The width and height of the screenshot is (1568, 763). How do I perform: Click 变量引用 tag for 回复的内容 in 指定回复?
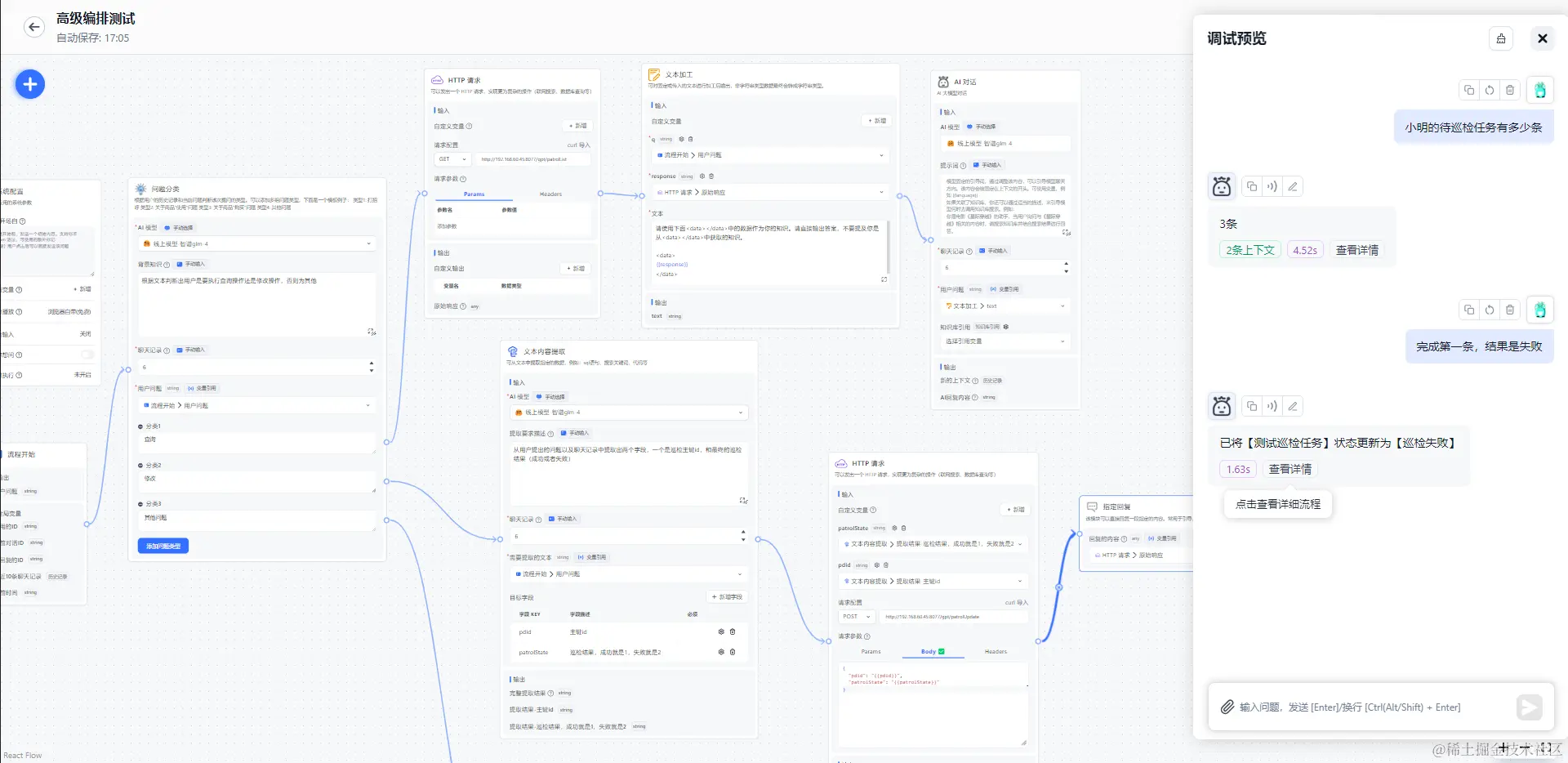click(1163, 539)
